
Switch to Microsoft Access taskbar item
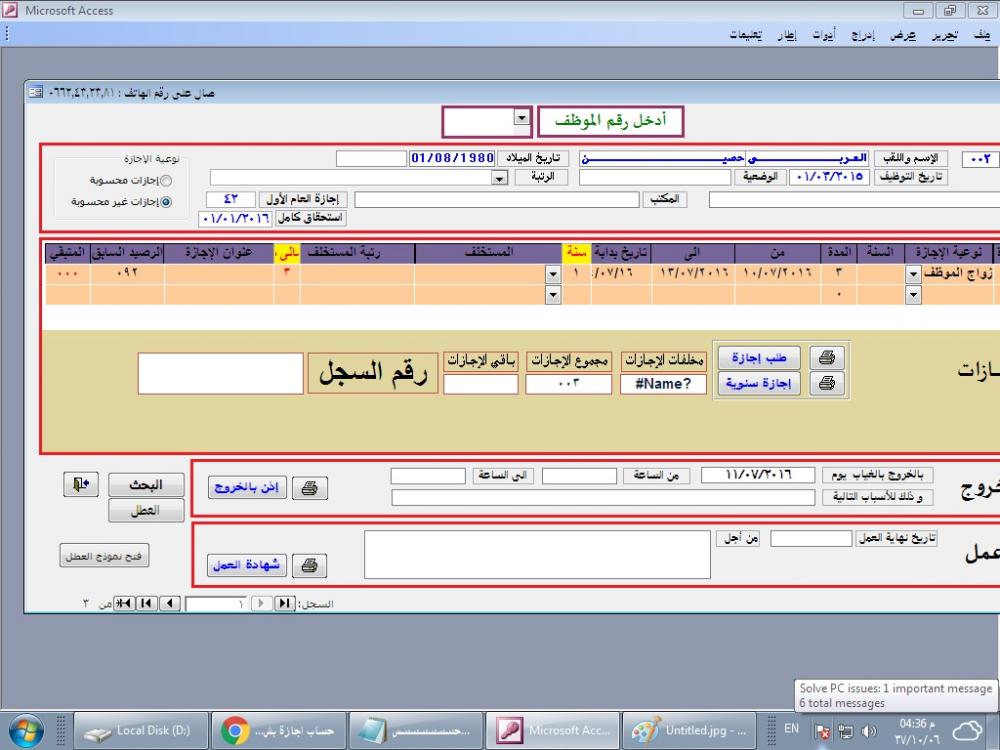coord(552,731)
